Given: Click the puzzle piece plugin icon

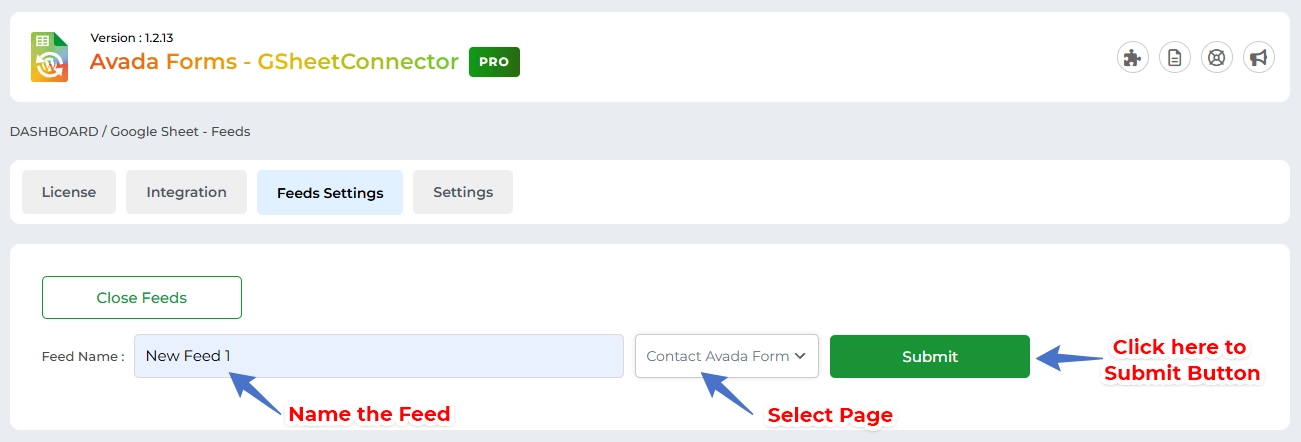Looking at the screenshot, I should coord(1132,58).
